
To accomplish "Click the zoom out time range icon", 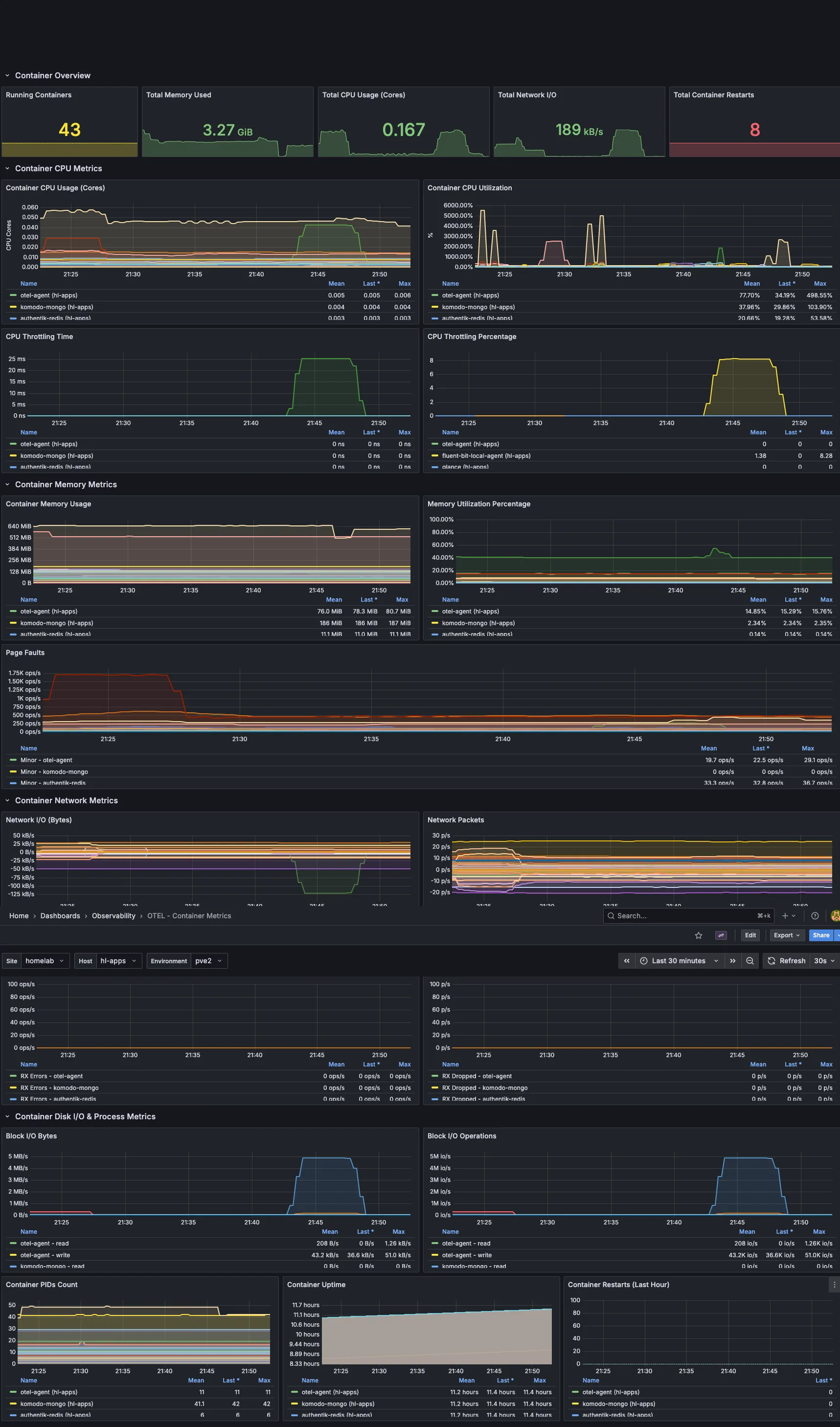I will pos(749,961).
